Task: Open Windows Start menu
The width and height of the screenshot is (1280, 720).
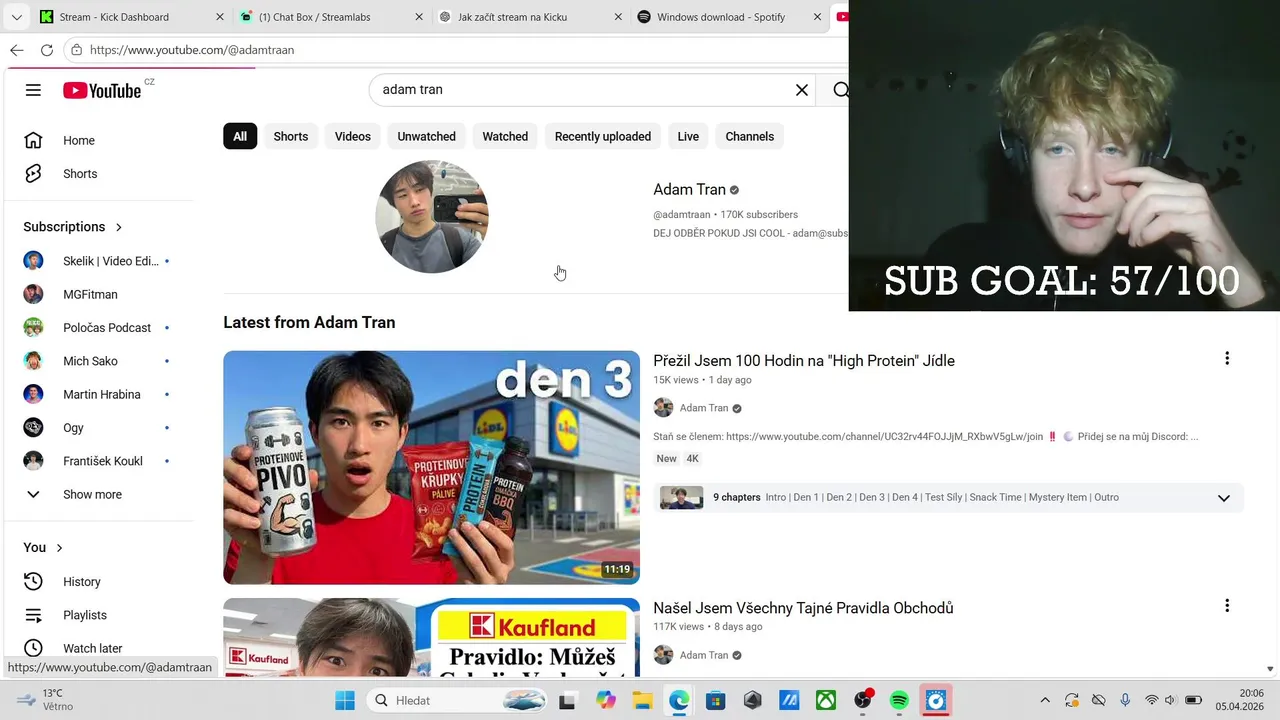Action: 345,700
